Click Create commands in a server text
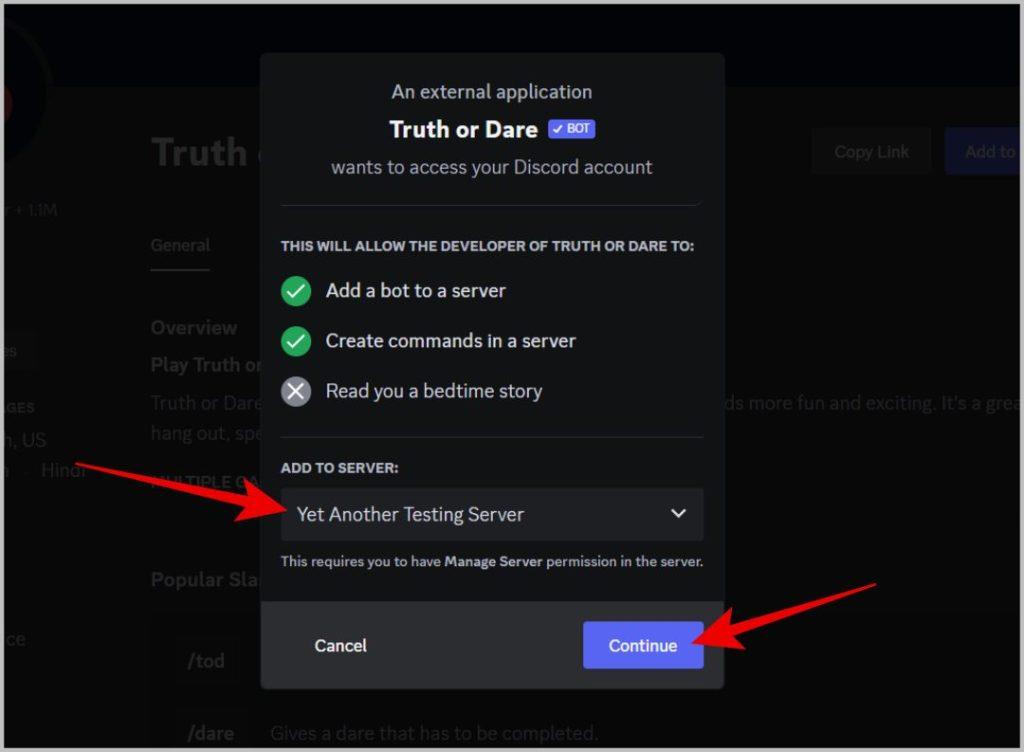This screenshot has width=1024, height=752. [x=451, y=341]
